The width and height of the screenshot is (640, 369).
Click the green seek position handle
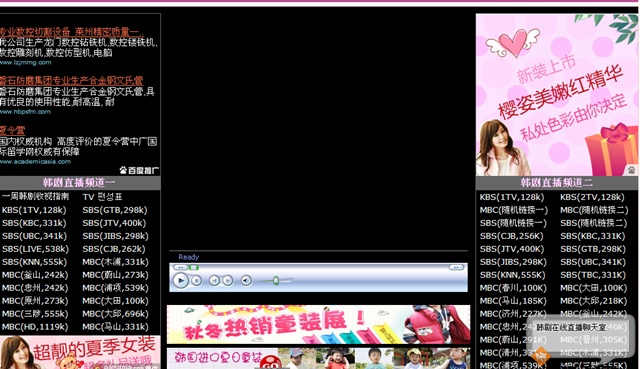point(194,267)
